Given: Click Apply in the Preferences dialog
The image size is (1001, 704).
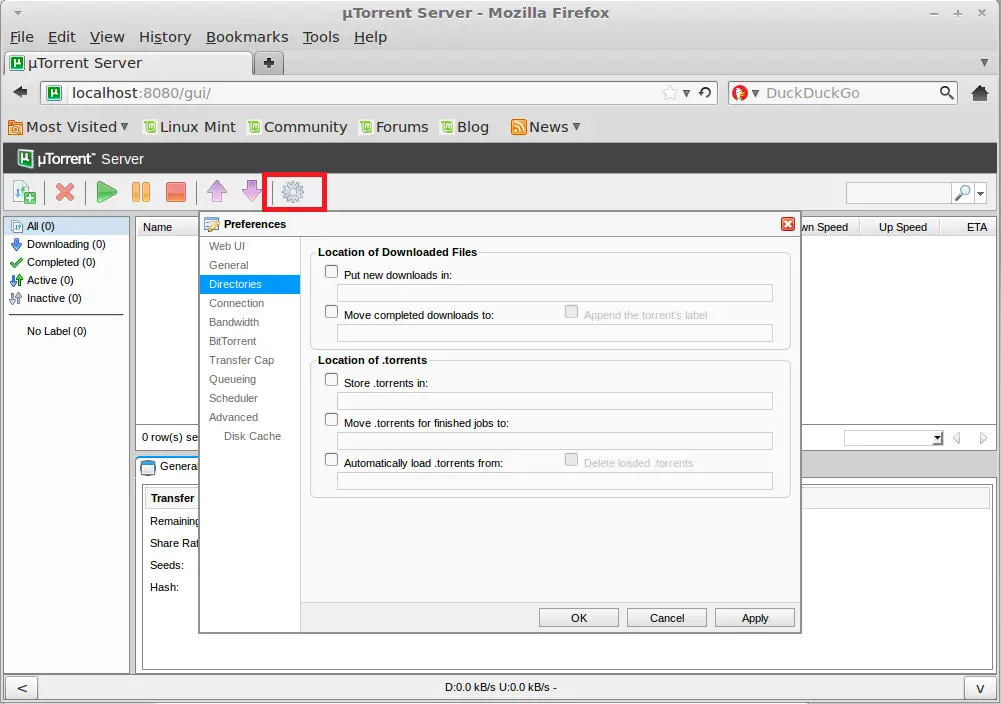Looking at the screenshot, I should click(755, 618).
